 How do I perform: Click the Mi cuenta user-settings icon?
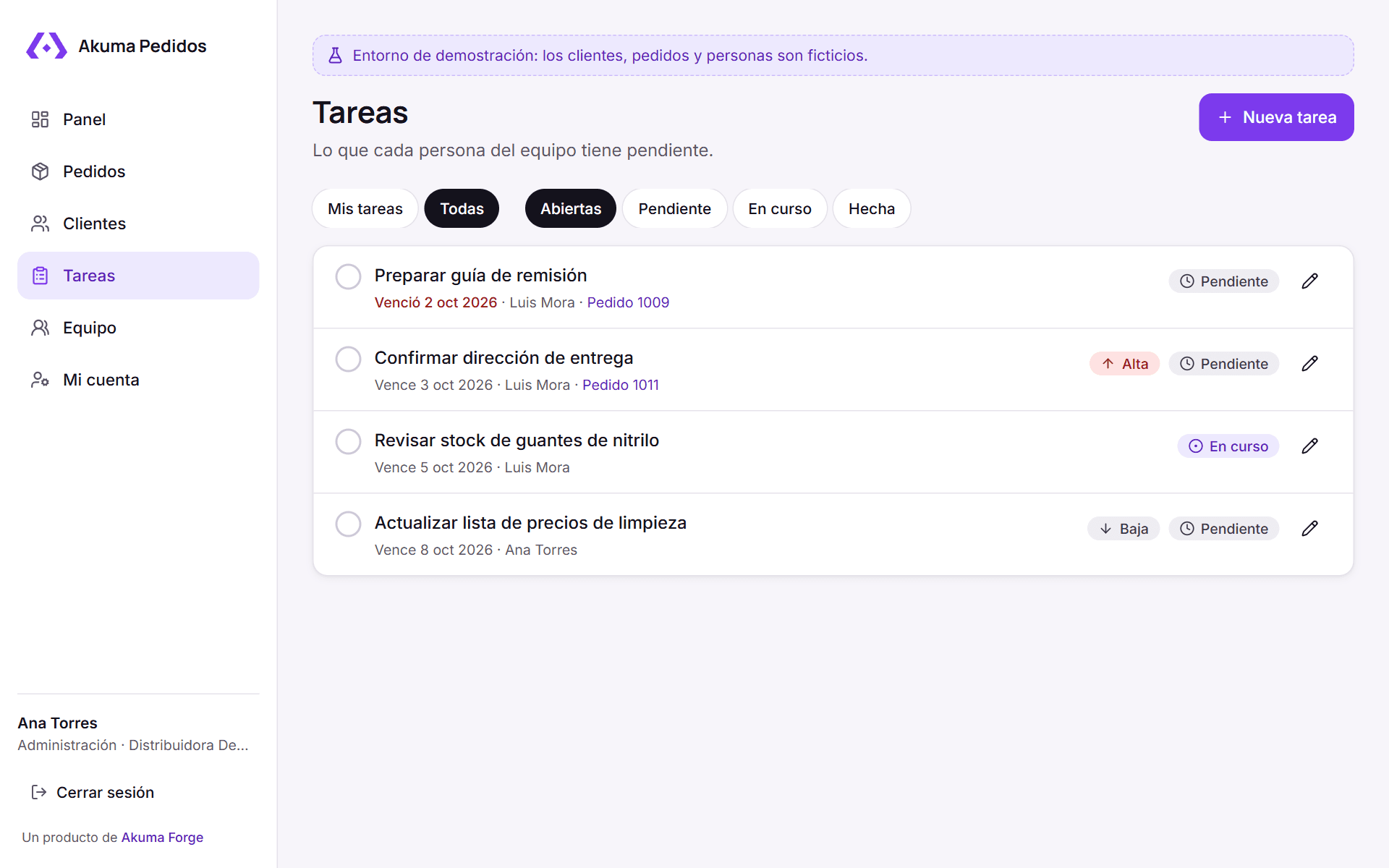coord(40,380)
